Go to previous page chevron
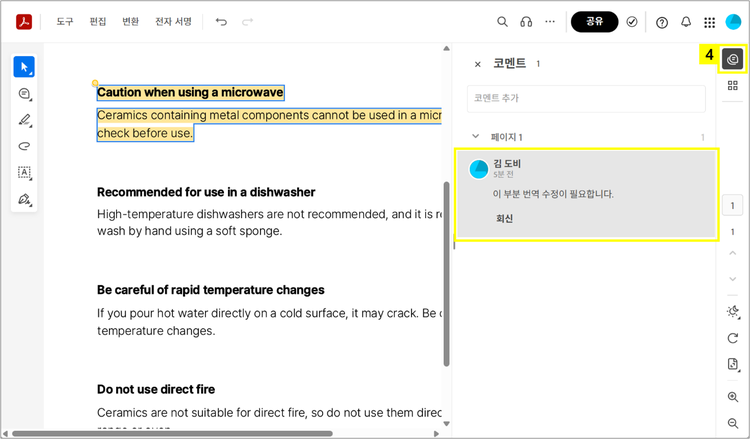This screenshot has width=750, height=439. 732,252
